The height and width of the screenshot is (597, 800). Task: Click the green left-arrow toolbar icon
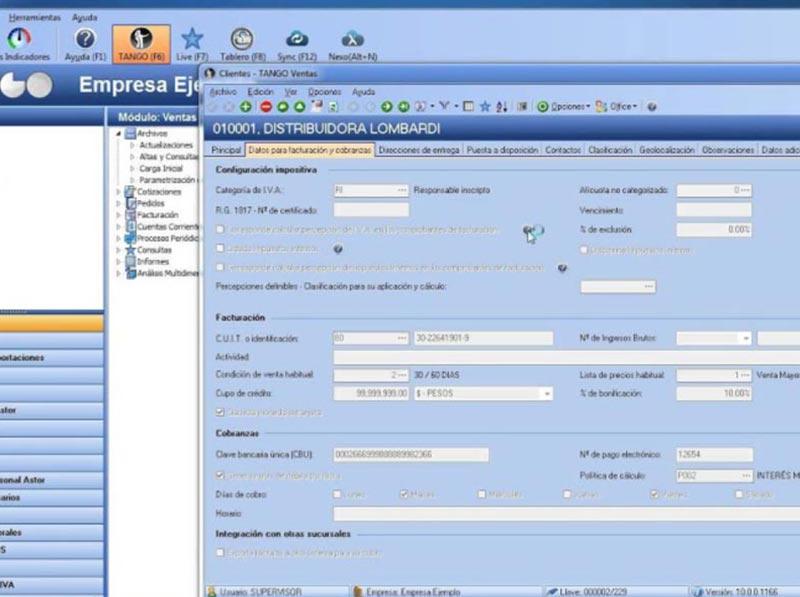pyautogui.click(x=283, y=107)
